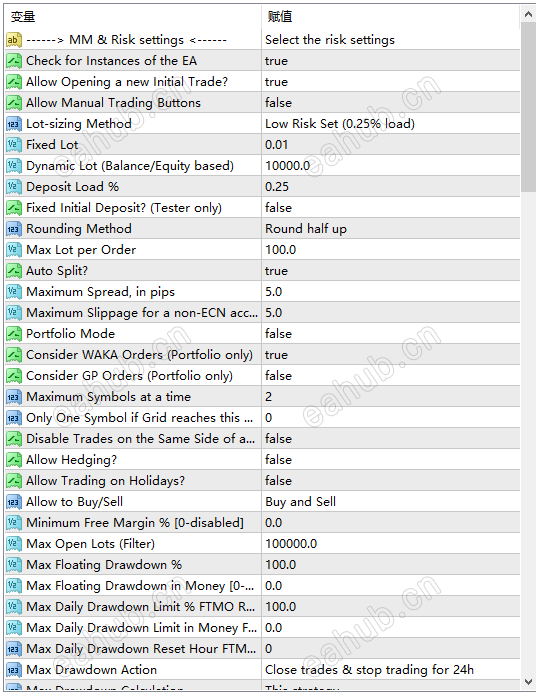Click the bool icon next to Check for Instances of the EA
This screenshot has height=693, width=536.
click(x=14, y=61)
